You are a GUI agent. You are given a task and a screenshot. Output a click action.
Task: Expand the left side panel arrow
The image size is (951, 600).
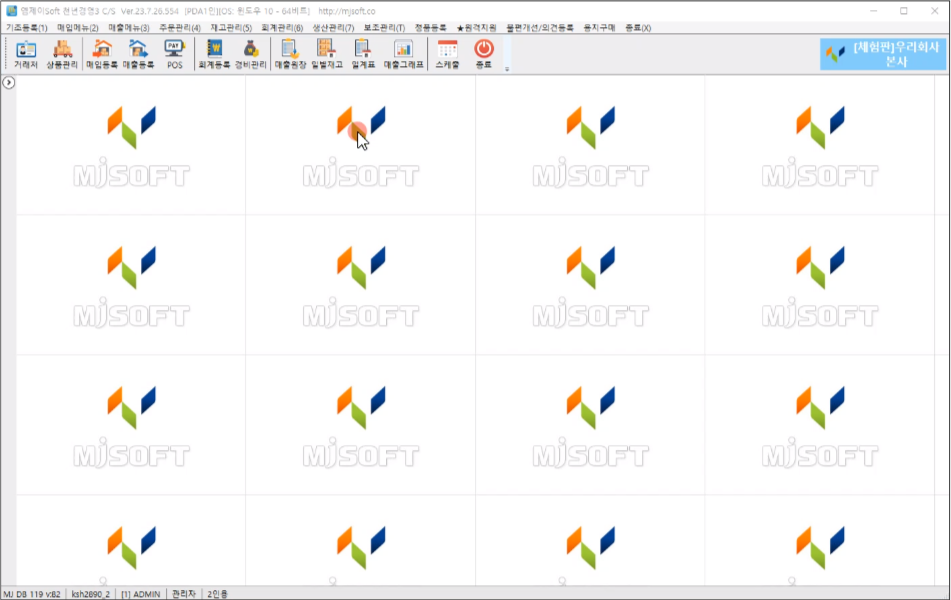coord(8,83)
